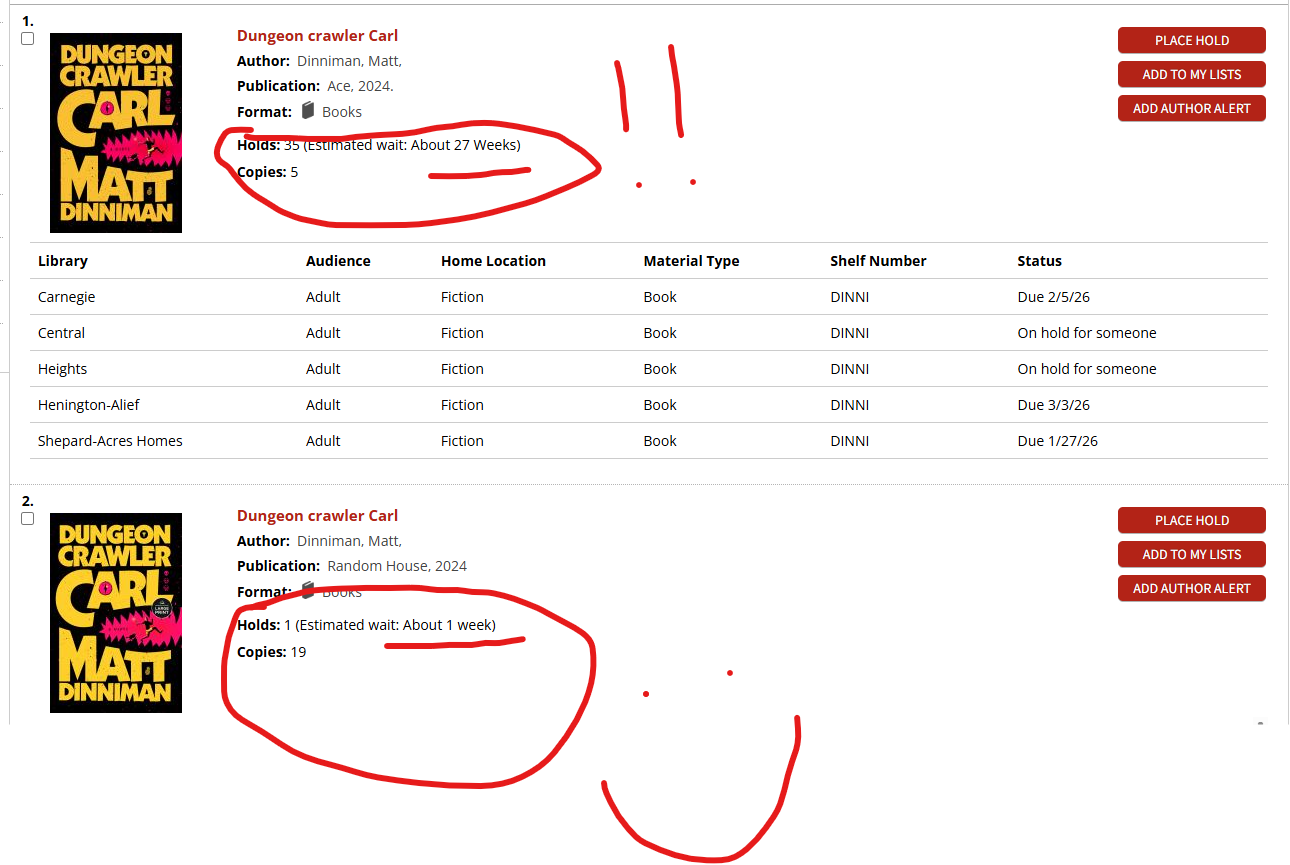Click the Material Type column header
The width and height of the screenshot is (1290, 865).
[x=691, y=261]
